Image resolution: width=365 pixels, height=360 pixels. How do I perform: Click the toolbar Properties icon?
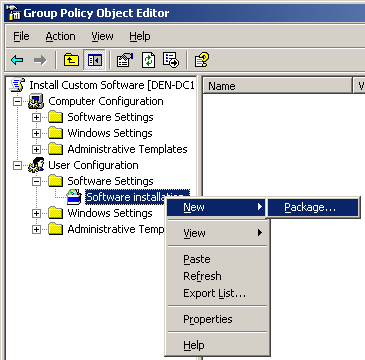tap(125, 60)
